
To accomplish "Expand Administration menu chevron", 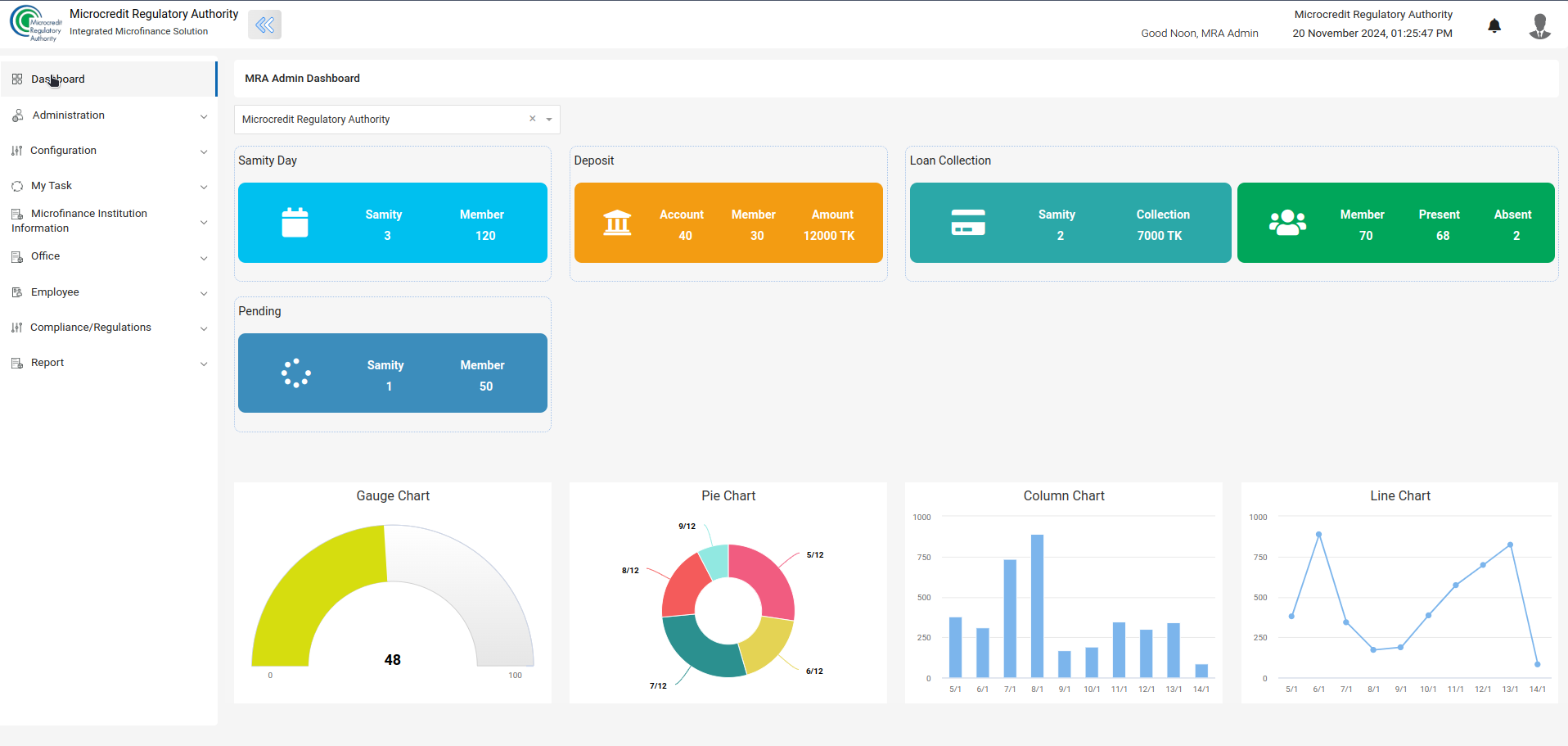I will 204,116.
